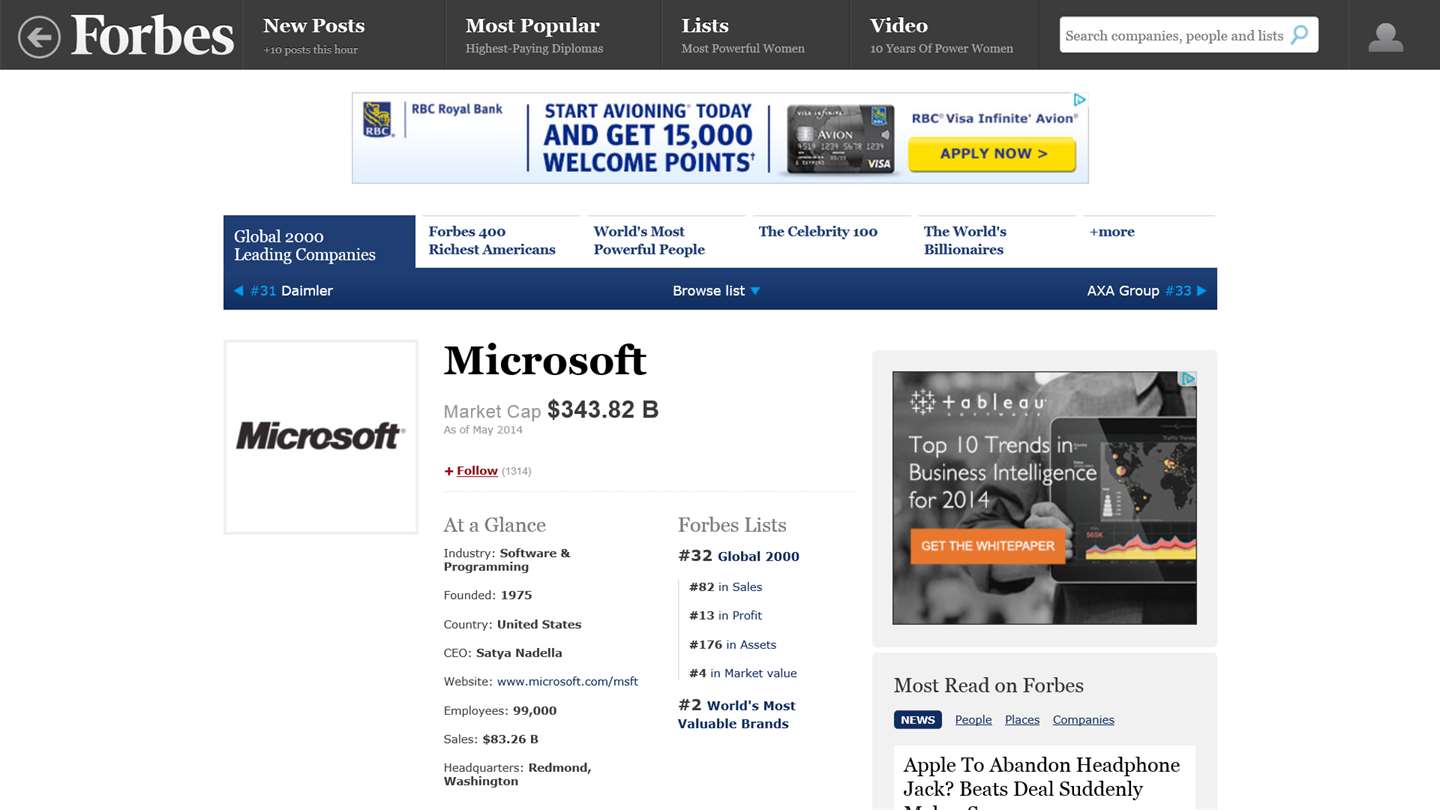This screenshot has height=810, width=1440.
Task: Click the At a Glance heading
Action: coord(495,525)
